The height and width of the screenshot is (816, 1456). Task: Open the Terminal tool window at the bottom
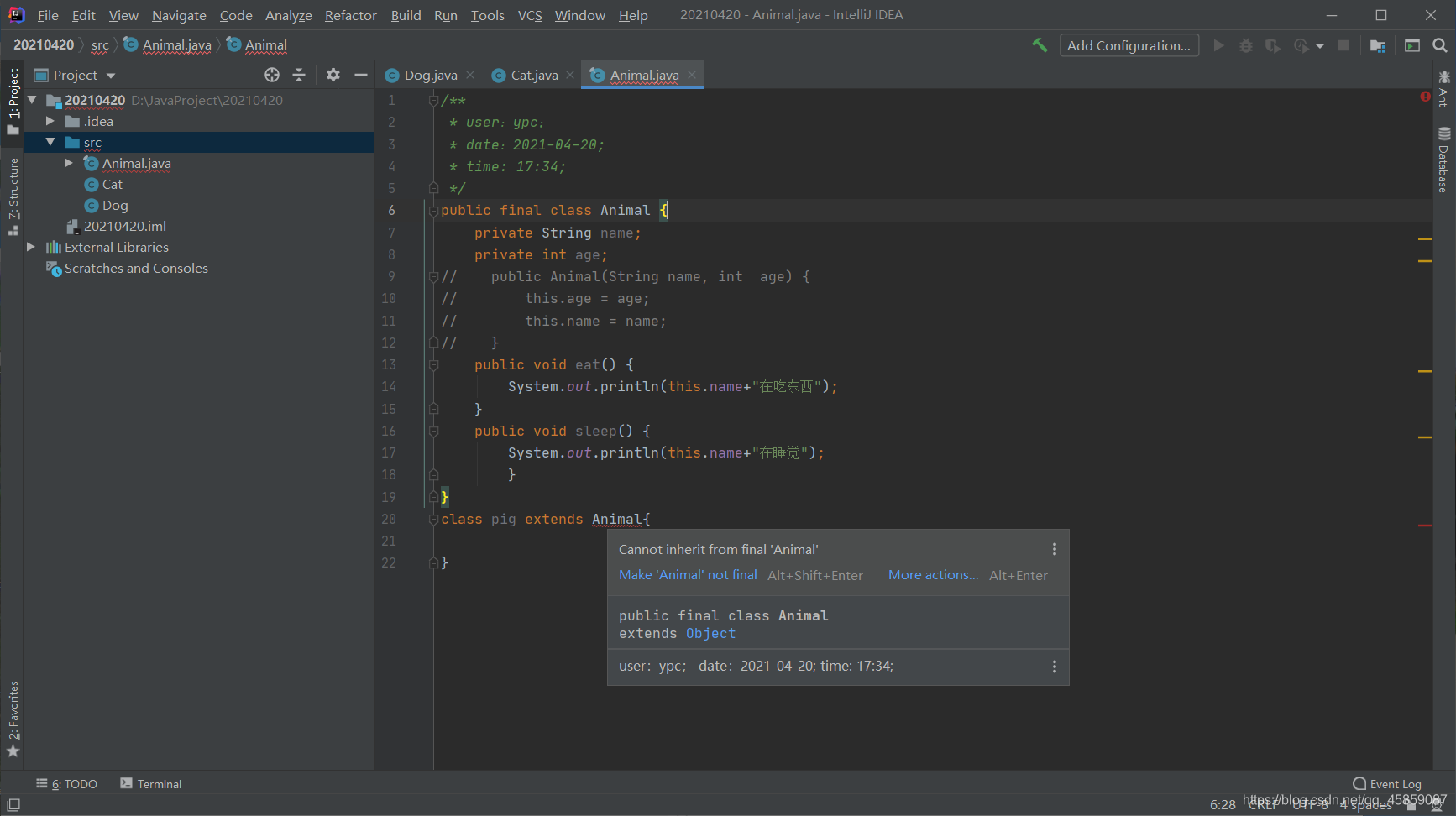pyautogui.click(x=151, y=783)
